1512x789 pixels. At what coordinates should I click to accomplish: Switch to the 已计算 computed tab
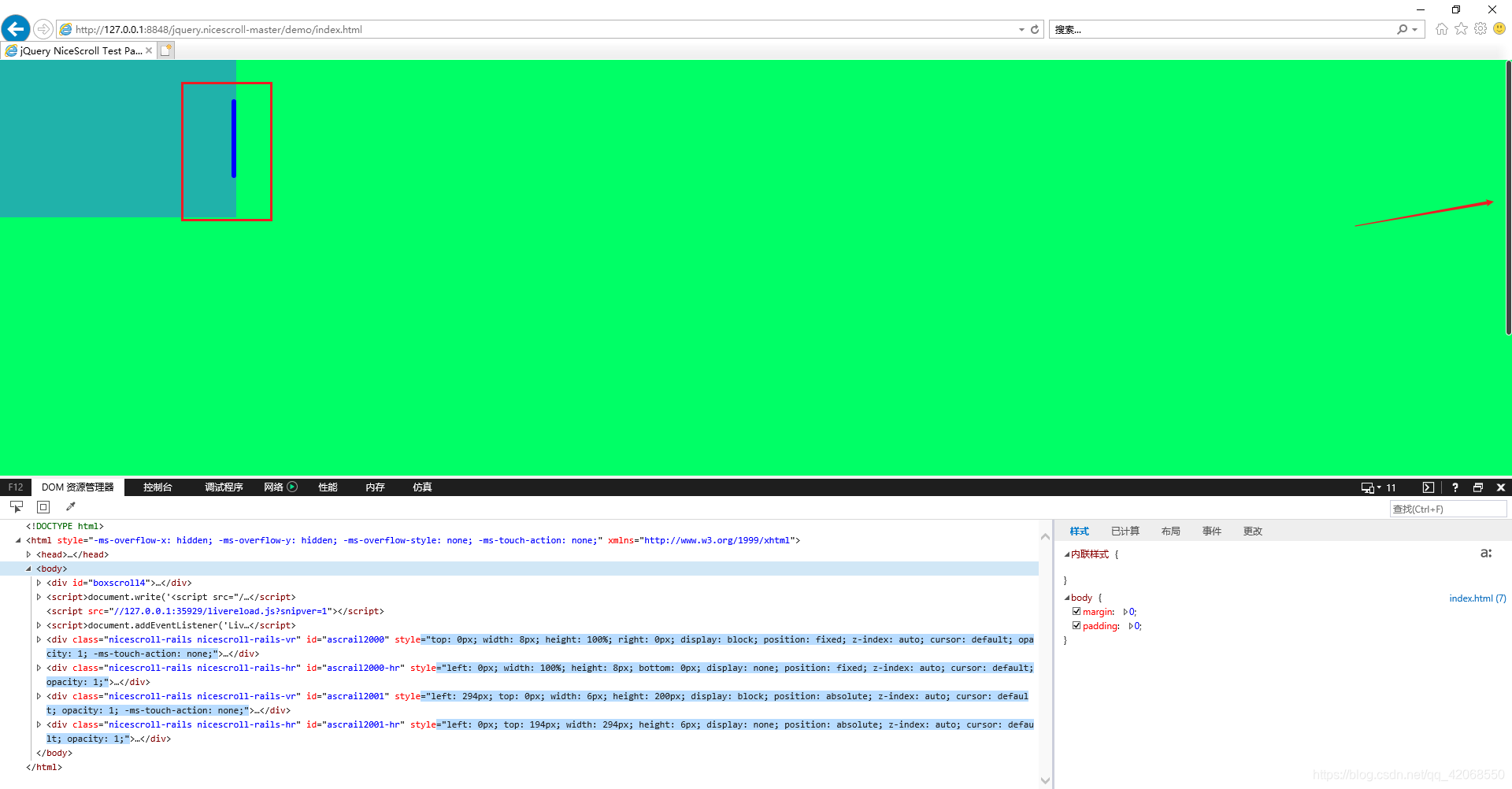[x=1125, y=532]
